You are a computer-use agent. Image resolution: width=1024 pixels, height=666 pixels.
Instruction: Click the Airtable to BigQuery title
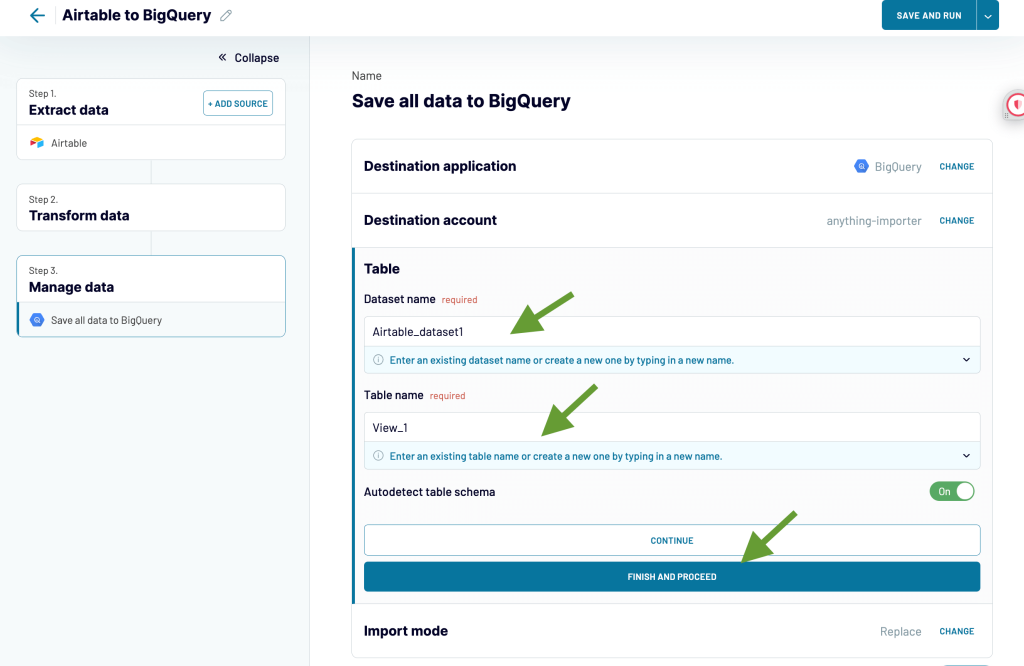coord(136,16)
